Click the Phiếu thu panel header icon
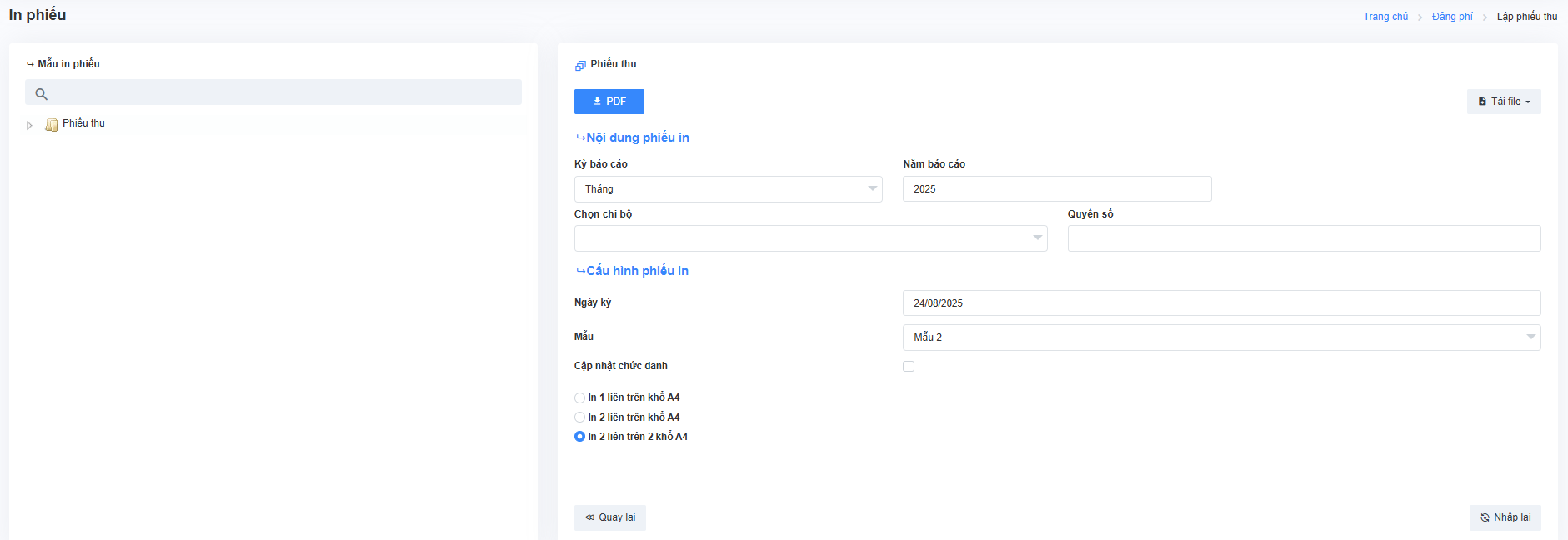The width and height of the screenshot is (1568, 540). tap(580, 65)
